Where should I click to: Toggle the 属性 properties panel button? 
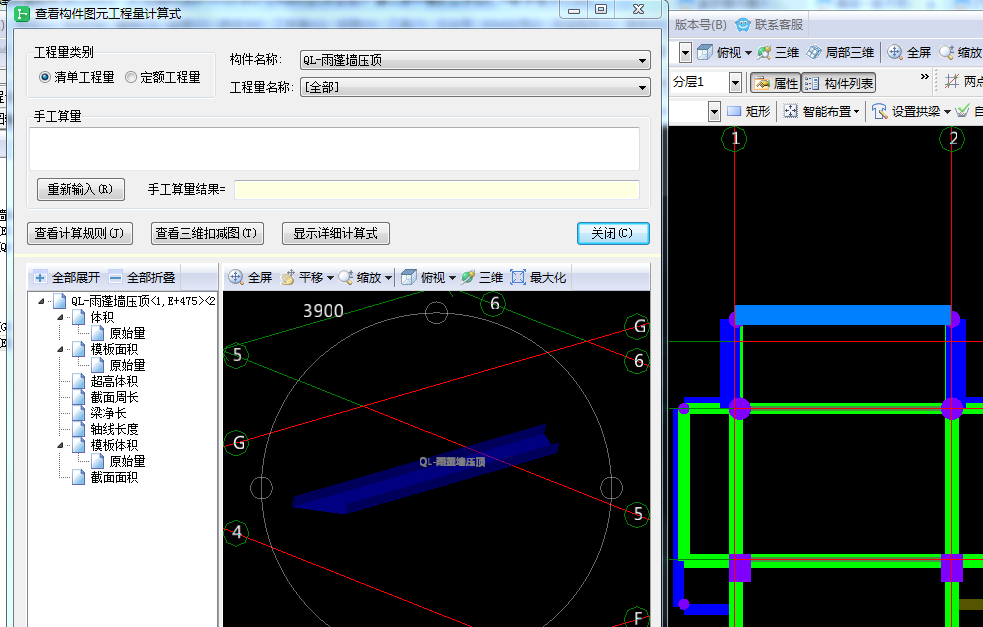[x=775, y=83]
